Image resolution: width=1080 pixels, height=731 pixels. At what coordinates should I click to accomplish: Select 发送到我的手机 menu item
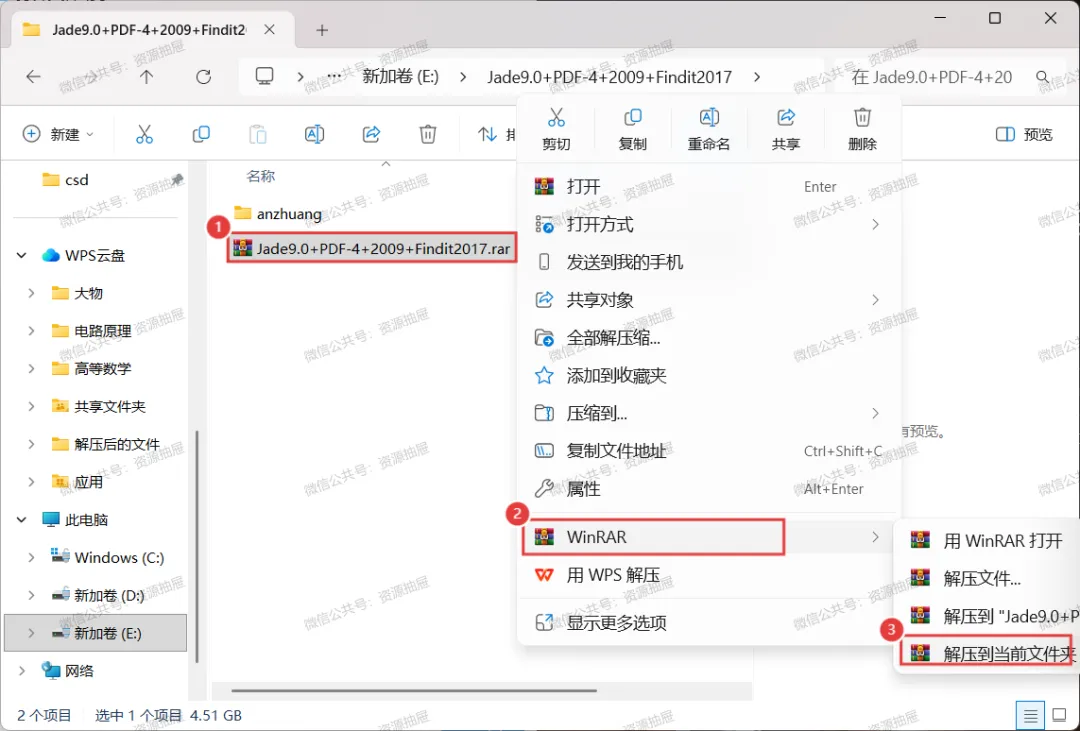[708, 262]
